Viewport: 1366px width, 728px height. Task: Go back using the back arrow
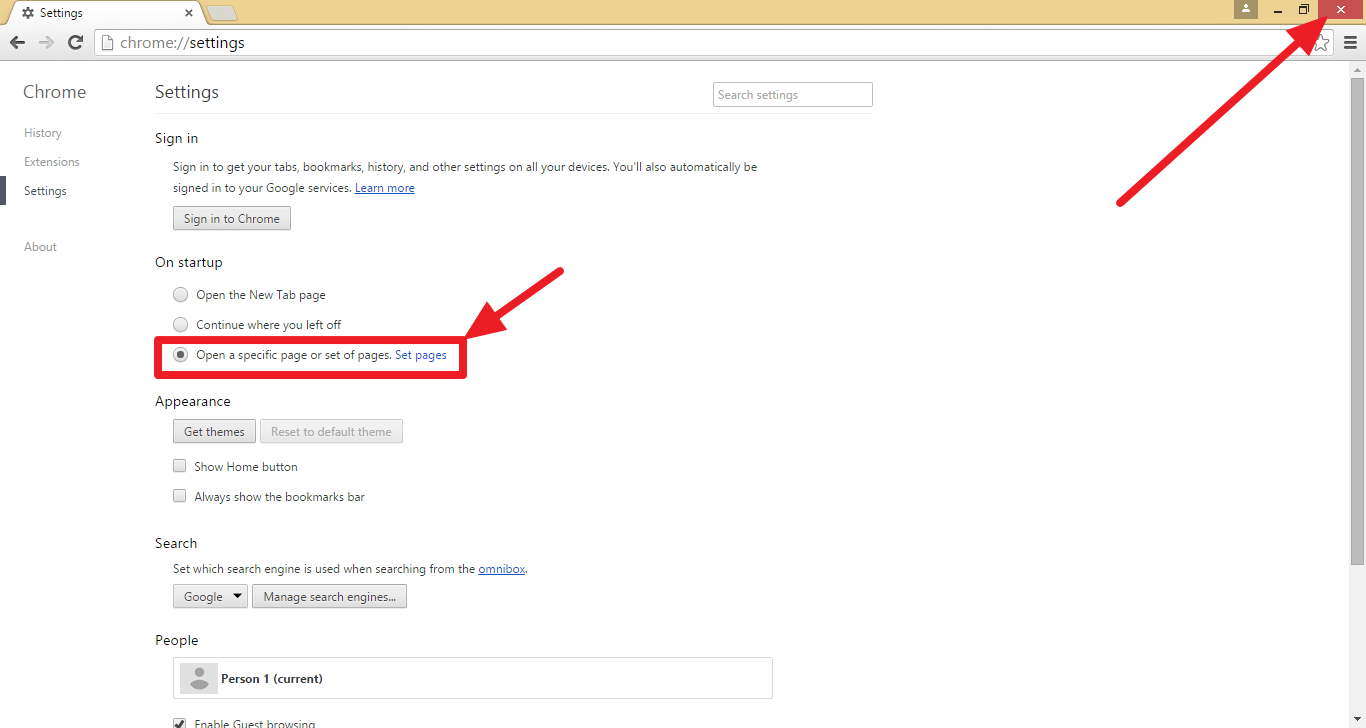(17, 42)
